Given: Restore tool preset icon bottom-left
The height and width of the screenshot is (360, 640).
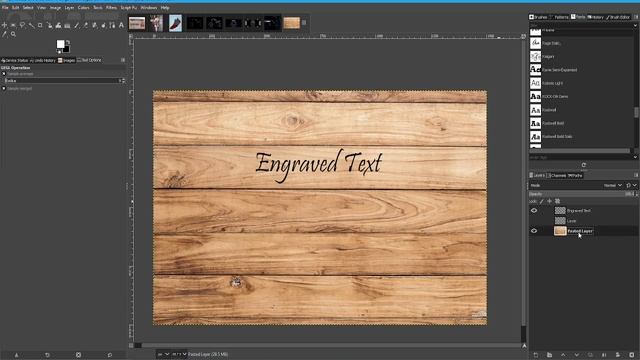Looking at the screenshot, I should click(x=47, y=355).
